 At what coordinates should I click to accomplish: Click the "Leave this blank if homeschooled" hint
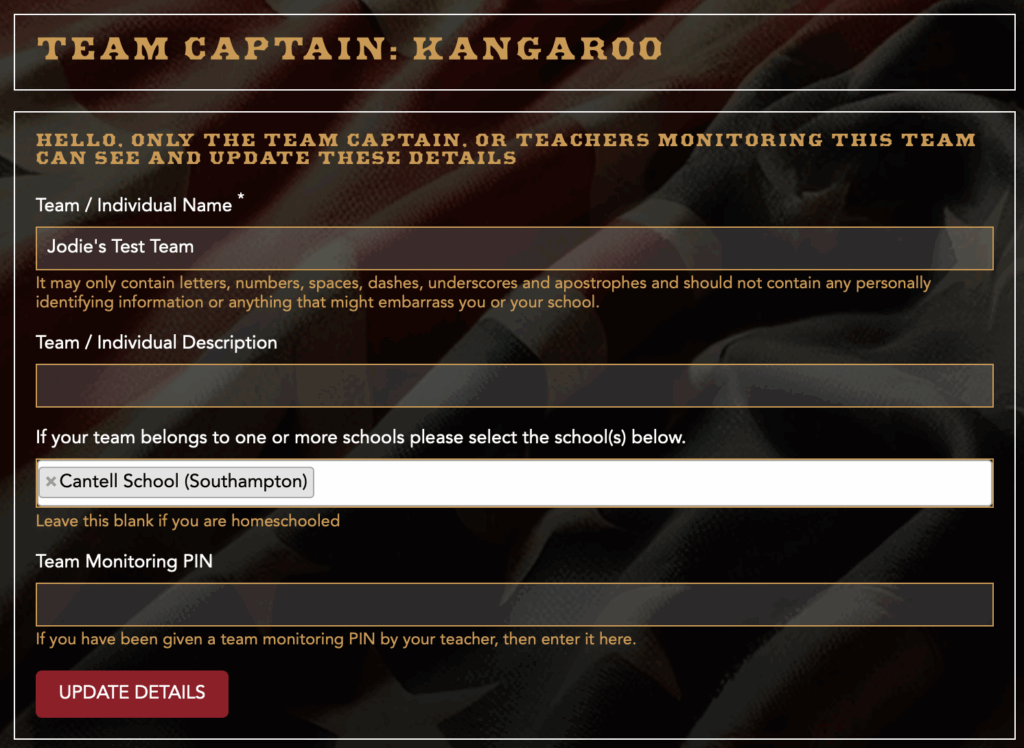click(x=187, y=521)
